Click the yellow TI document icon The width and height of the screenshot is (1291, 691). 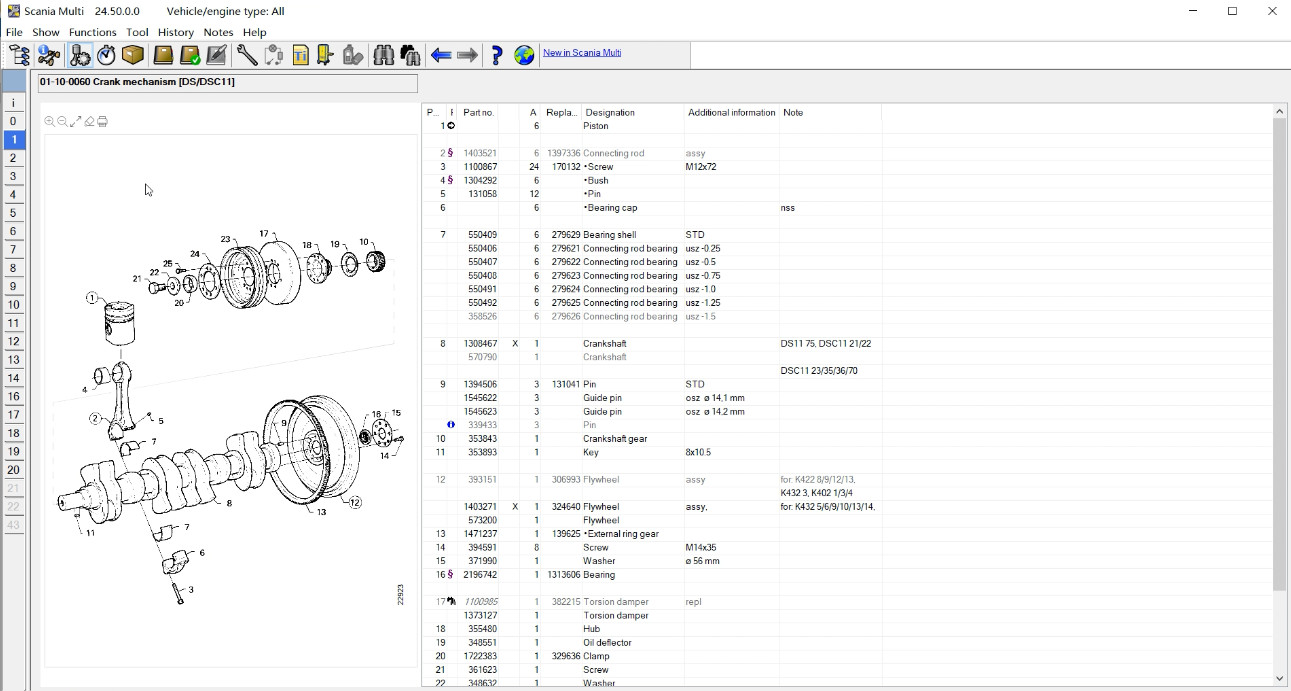pos(300,55)
